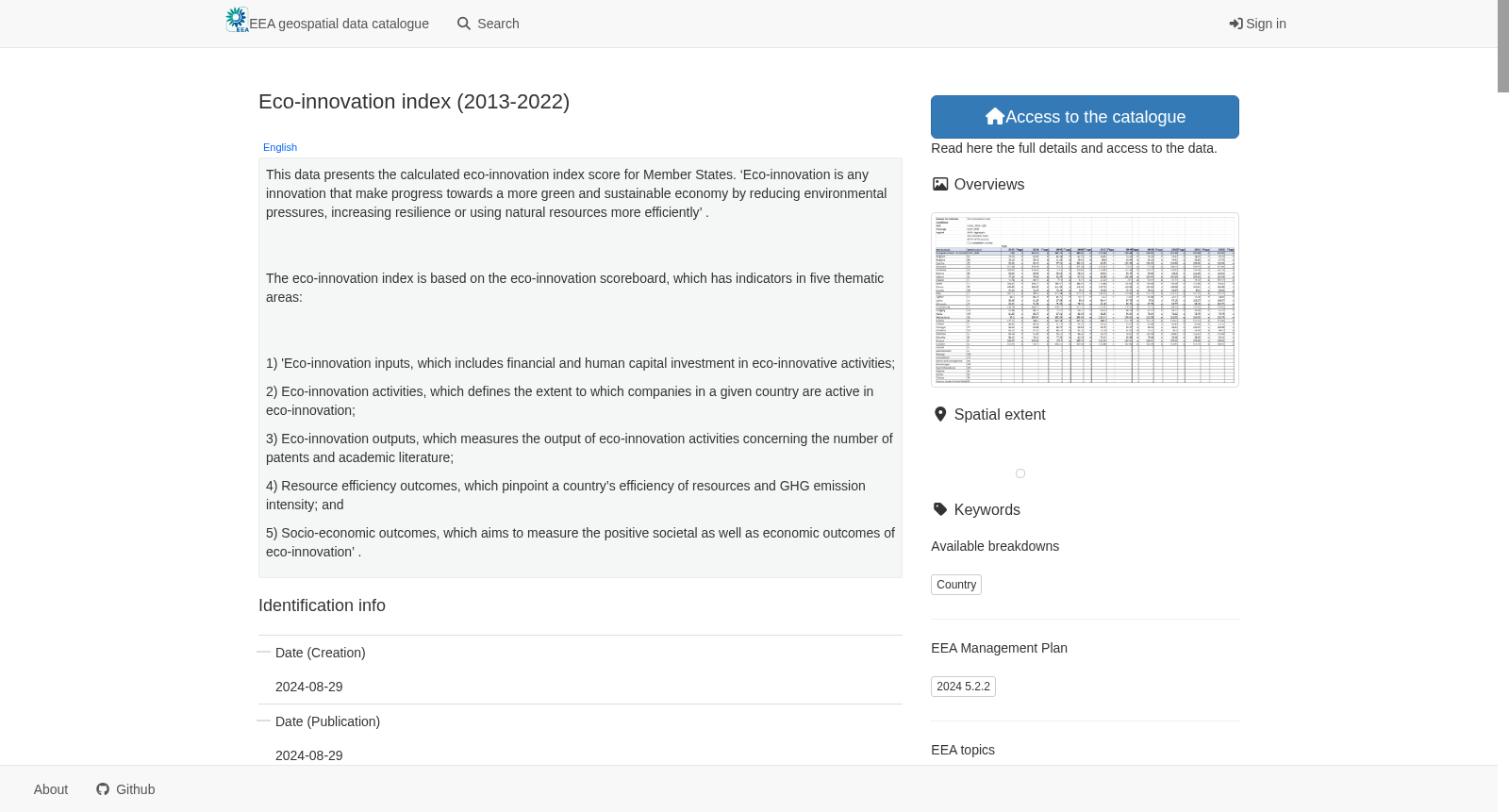Open the Github footer link
This screenshot has width=1509, height=812.
click(x=125, y=789)
